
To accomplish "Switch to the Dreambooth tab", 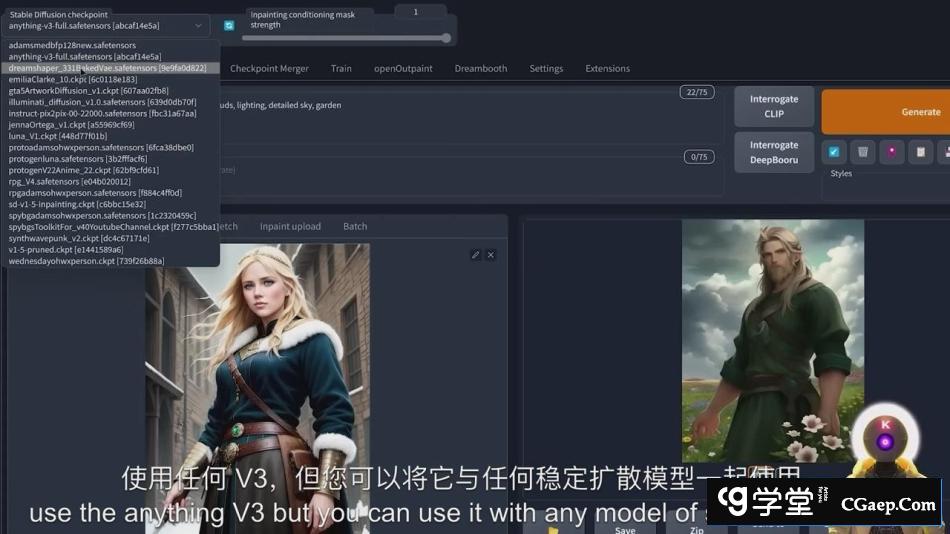I will [480, 69].
